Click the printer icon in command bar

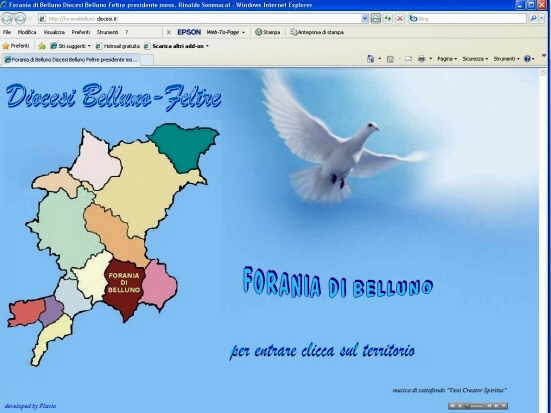click(422, 59)
